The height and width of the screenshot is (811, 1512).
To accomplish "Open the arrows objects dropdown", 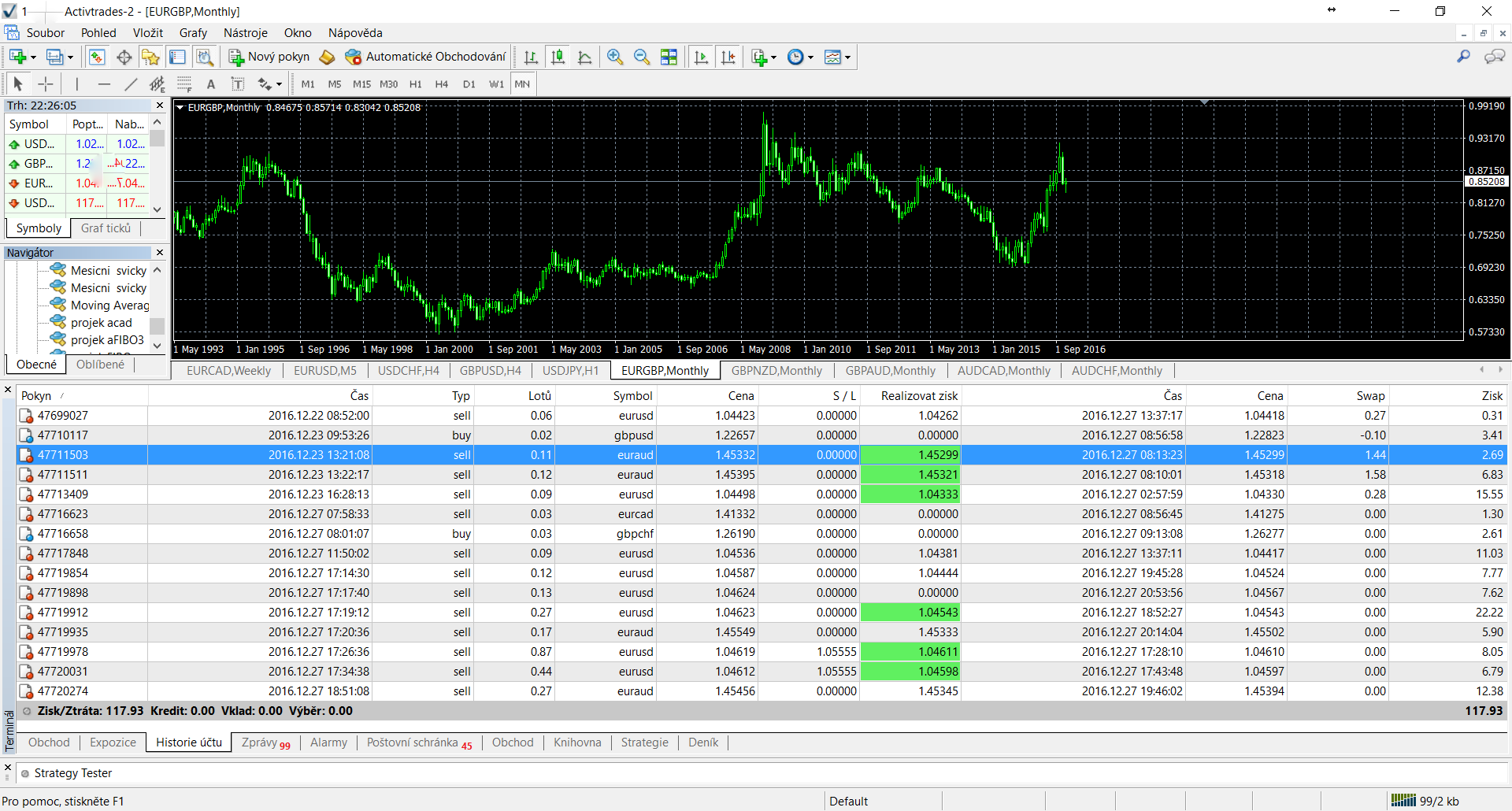I will click(269, 83).
